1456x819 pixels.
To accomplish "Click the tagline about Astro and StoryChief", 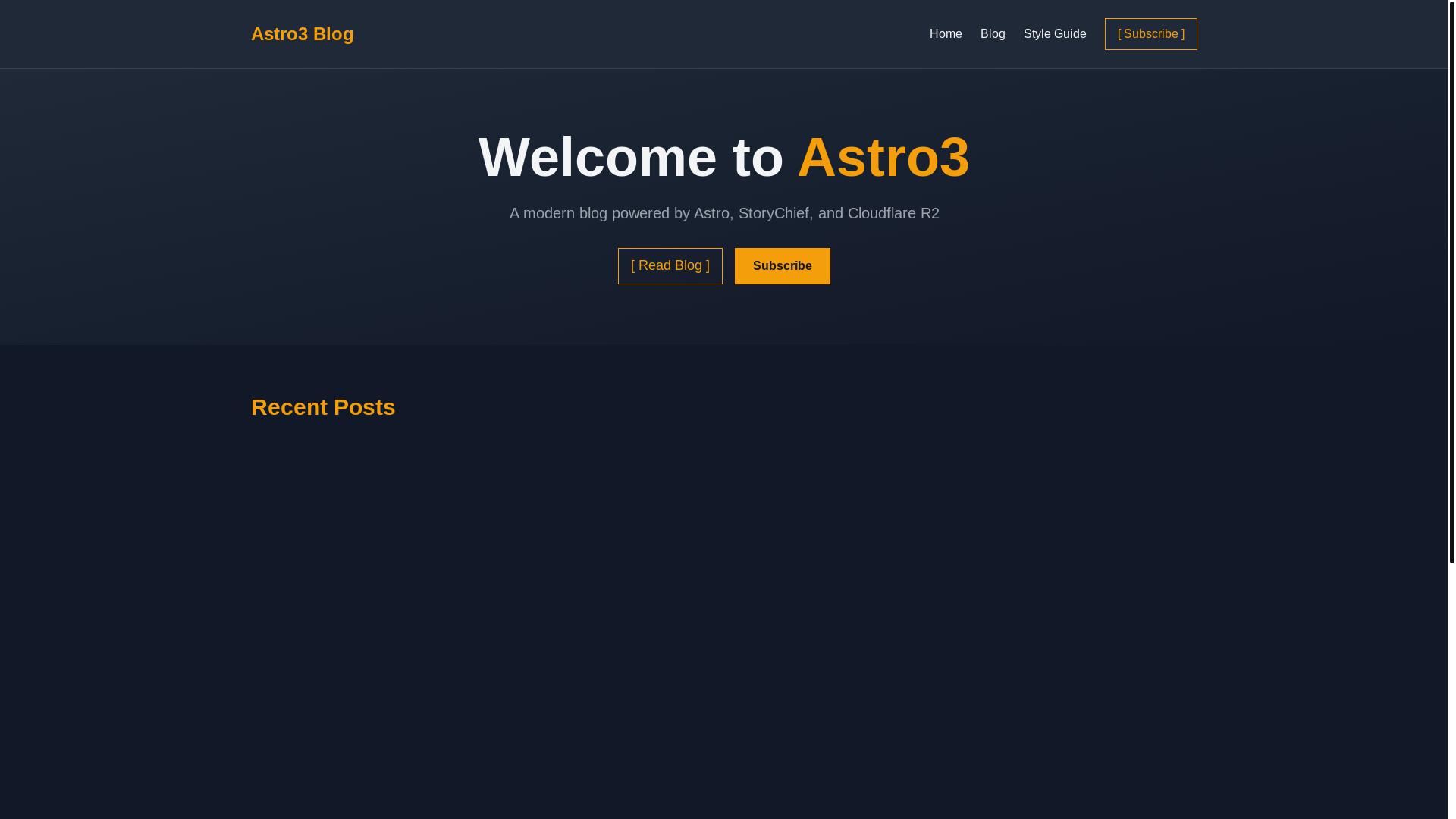I will tap(724, 213).
